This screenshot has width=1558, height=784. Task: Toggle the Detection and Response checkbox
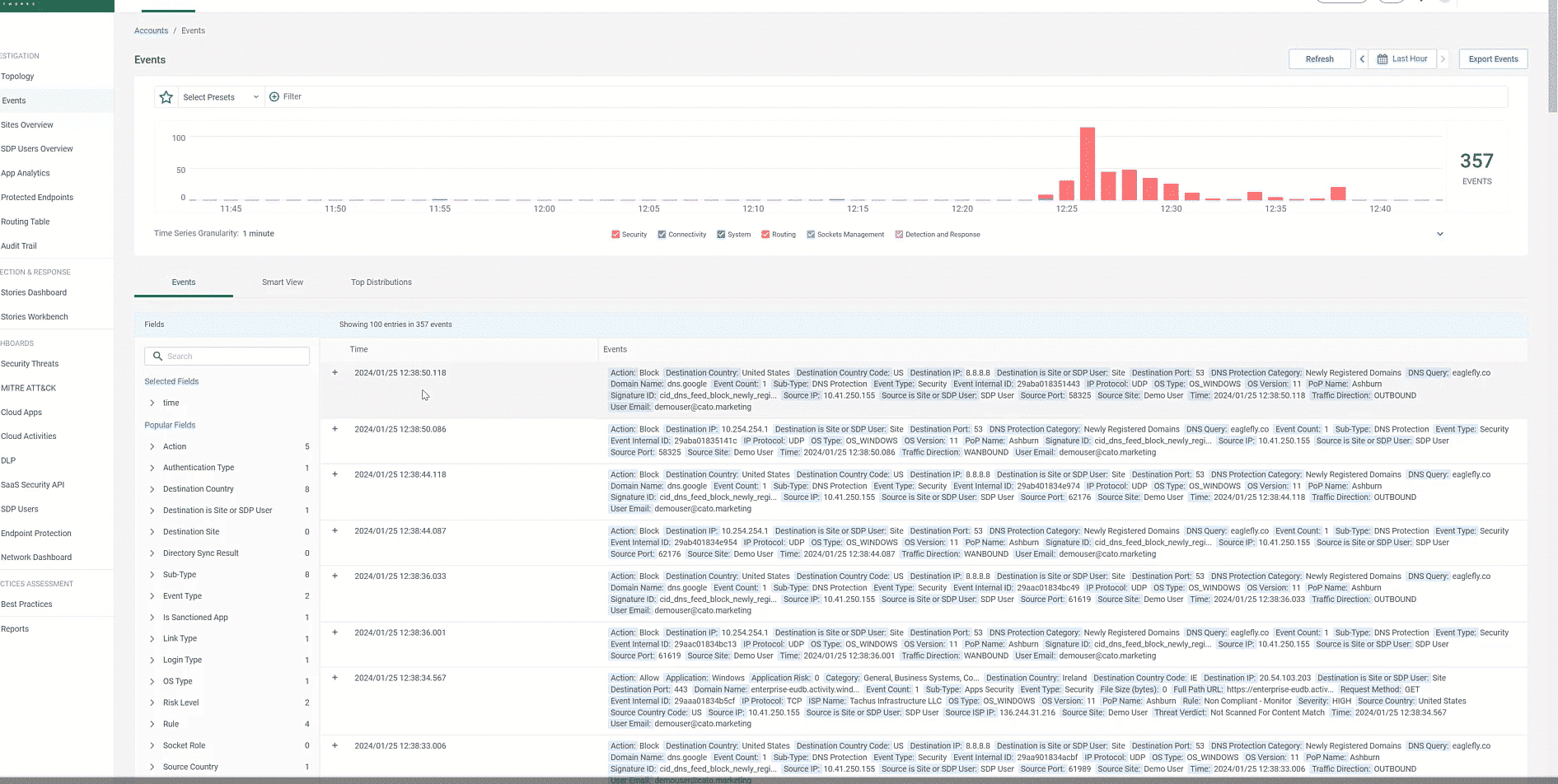(x=899, y=235)
